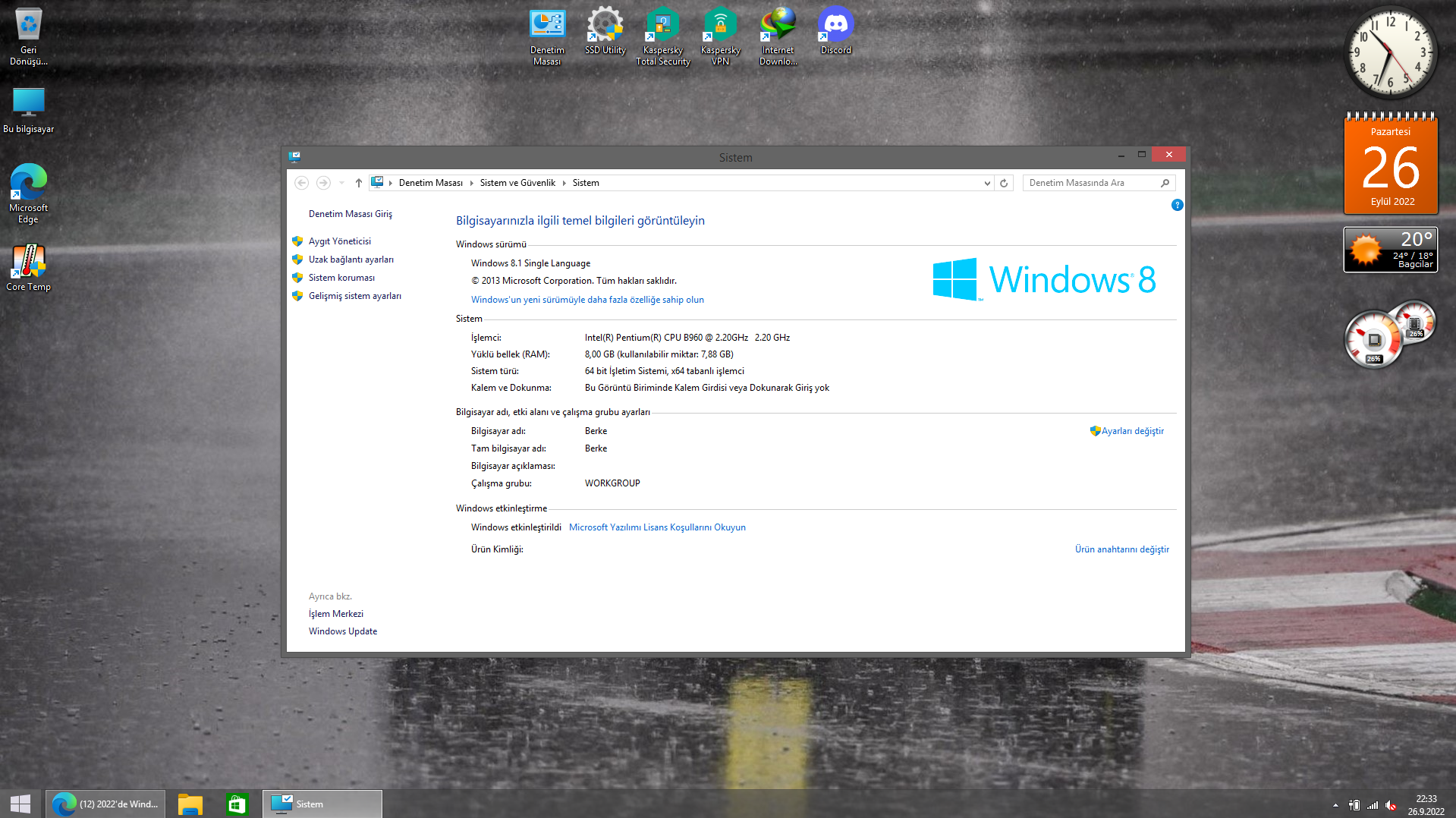Click the Windows 8.1 Single Language text
The height and width of the screenshot is (818, 1456).
click(530, 263)
